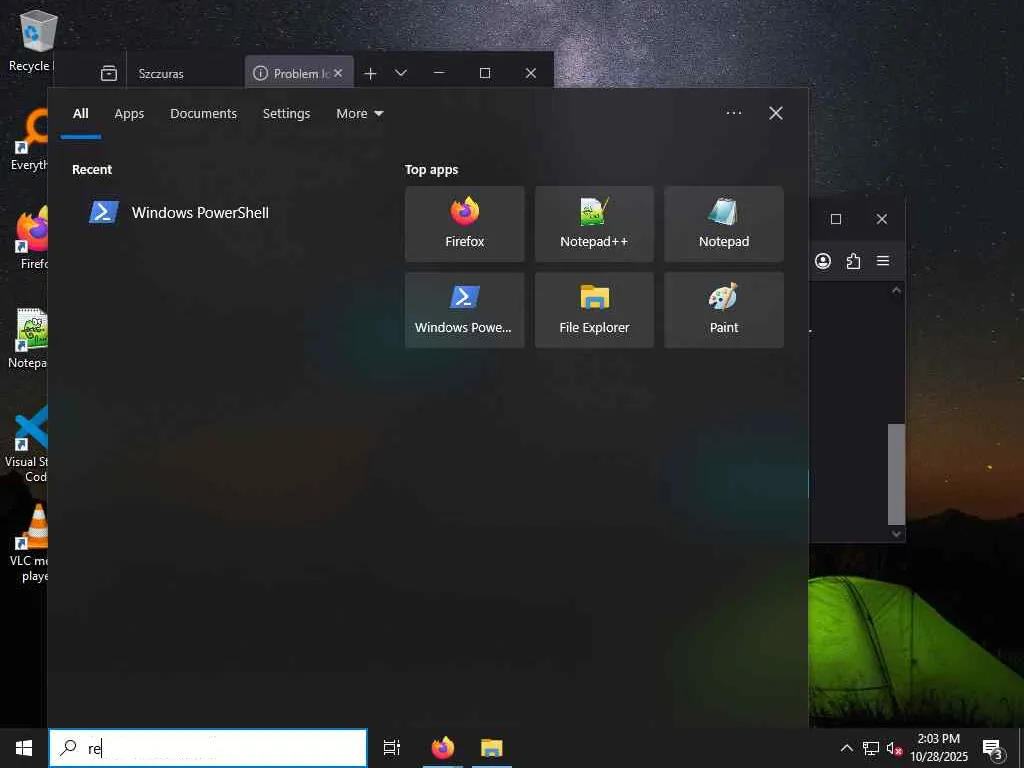This screenshot has height=768, width=1024.
Task: Close the search panel
Action: tap(776, 113)
